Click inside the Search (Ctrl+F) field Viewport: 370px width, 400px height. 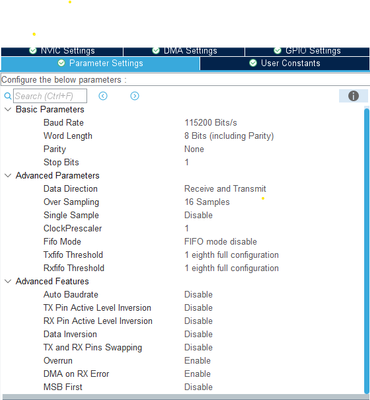coord(50,96)
